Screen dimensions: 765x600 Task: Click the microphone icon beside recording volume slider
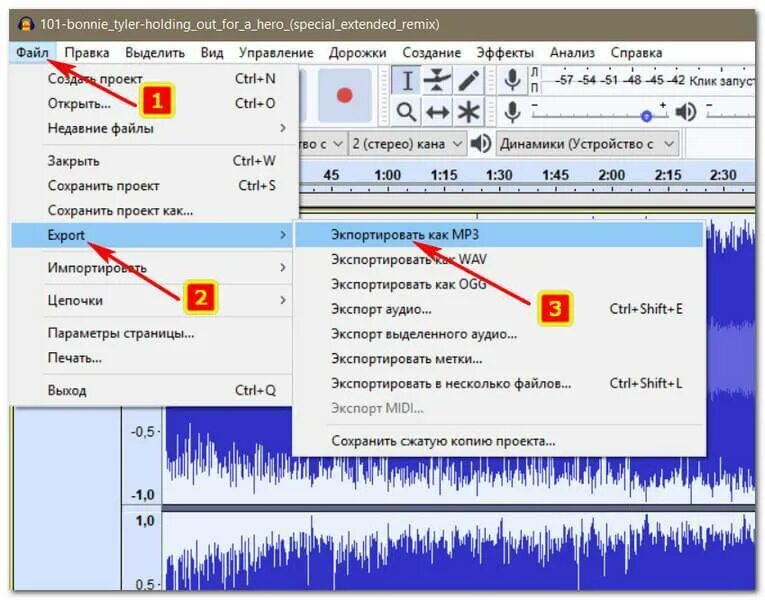tap(512, 112)
